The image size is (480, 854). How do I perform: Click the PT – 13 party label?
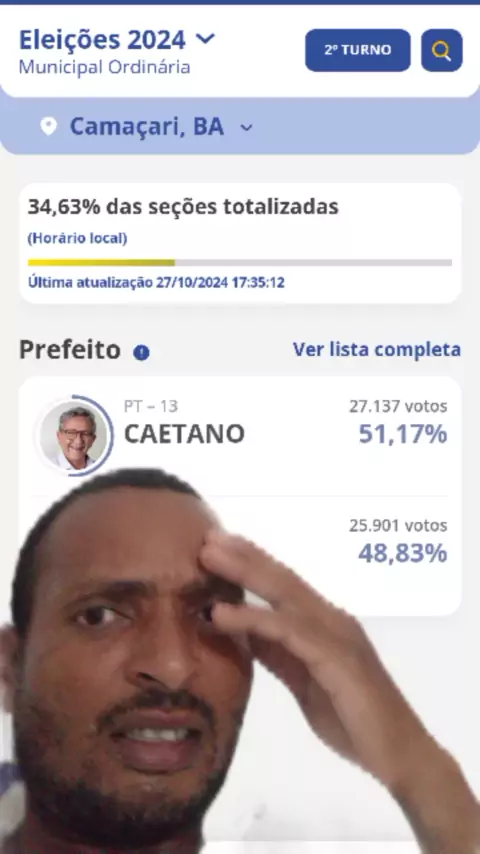tap(151, 406)
